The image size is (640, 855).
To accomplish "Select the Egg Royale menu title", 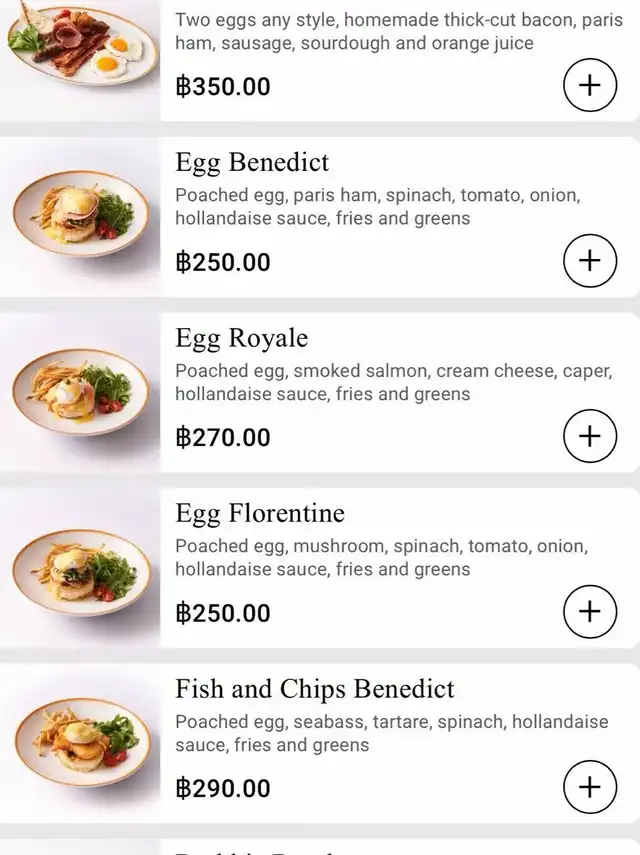I will pyautogui.click(x=242, y=338).
